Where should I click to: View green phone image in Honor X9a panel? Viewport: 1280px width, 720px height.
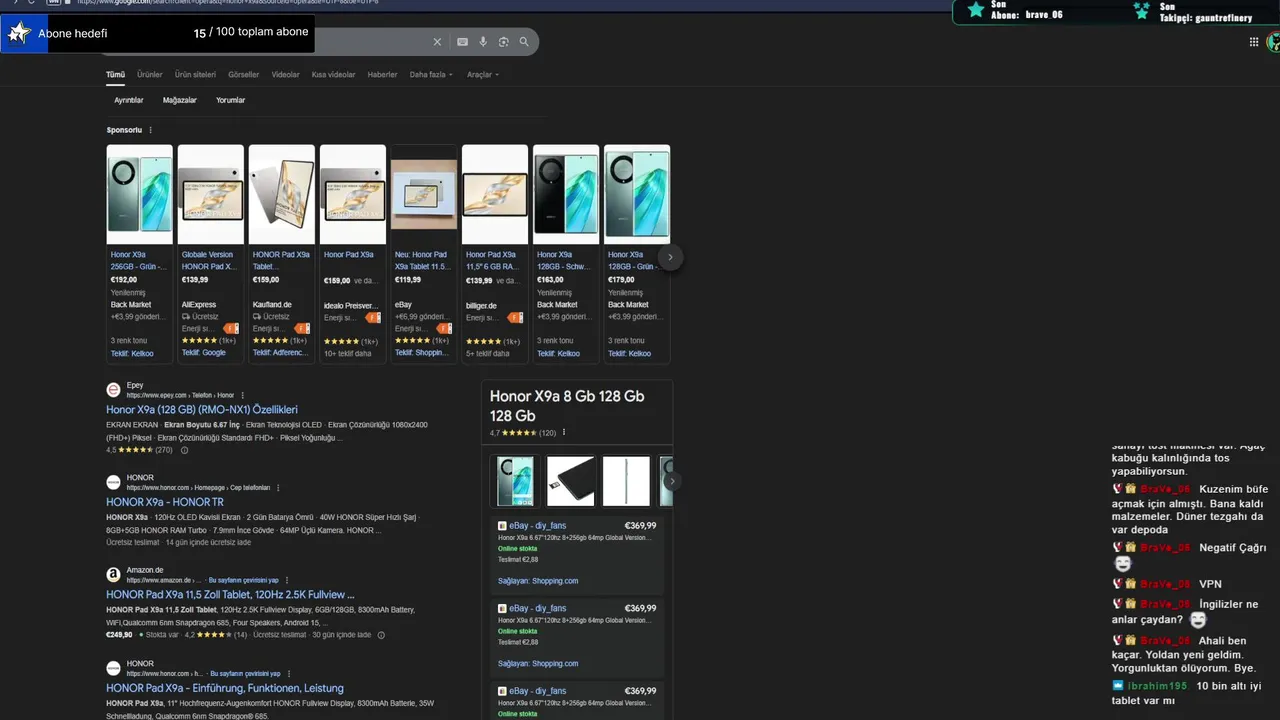tap(516, 481)
